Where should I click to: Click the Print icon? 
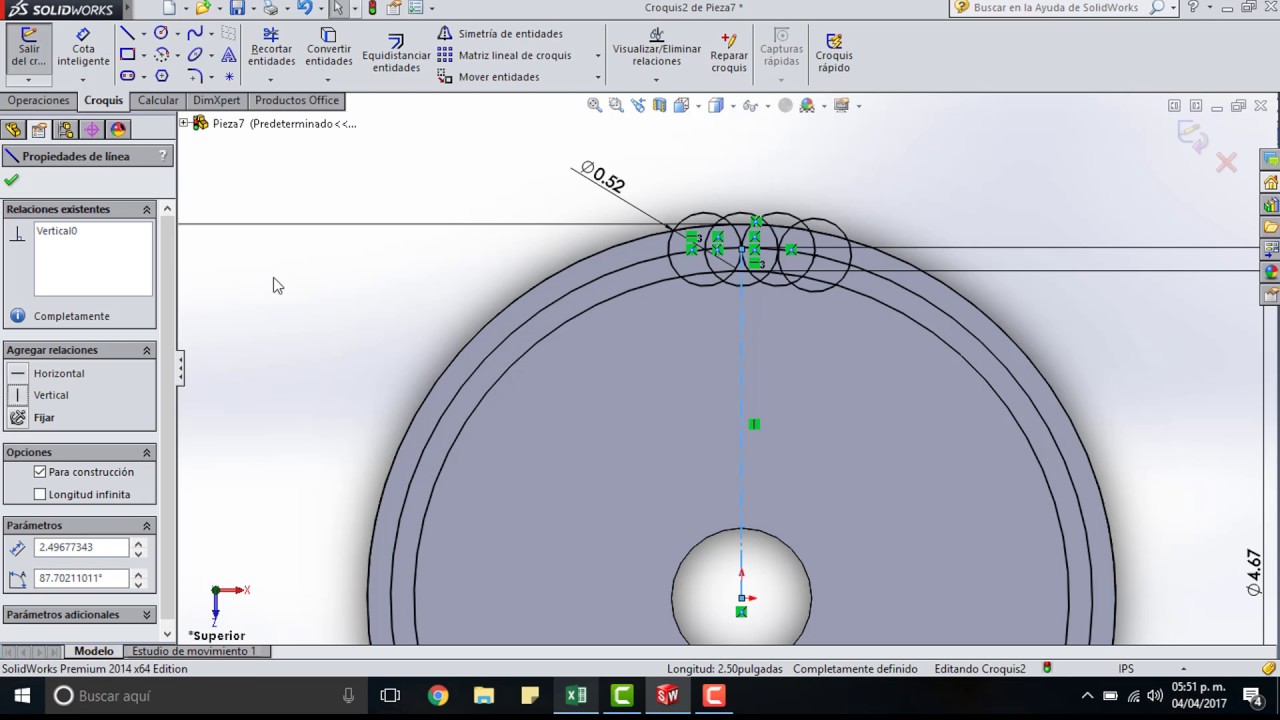[x=270, y=8]
